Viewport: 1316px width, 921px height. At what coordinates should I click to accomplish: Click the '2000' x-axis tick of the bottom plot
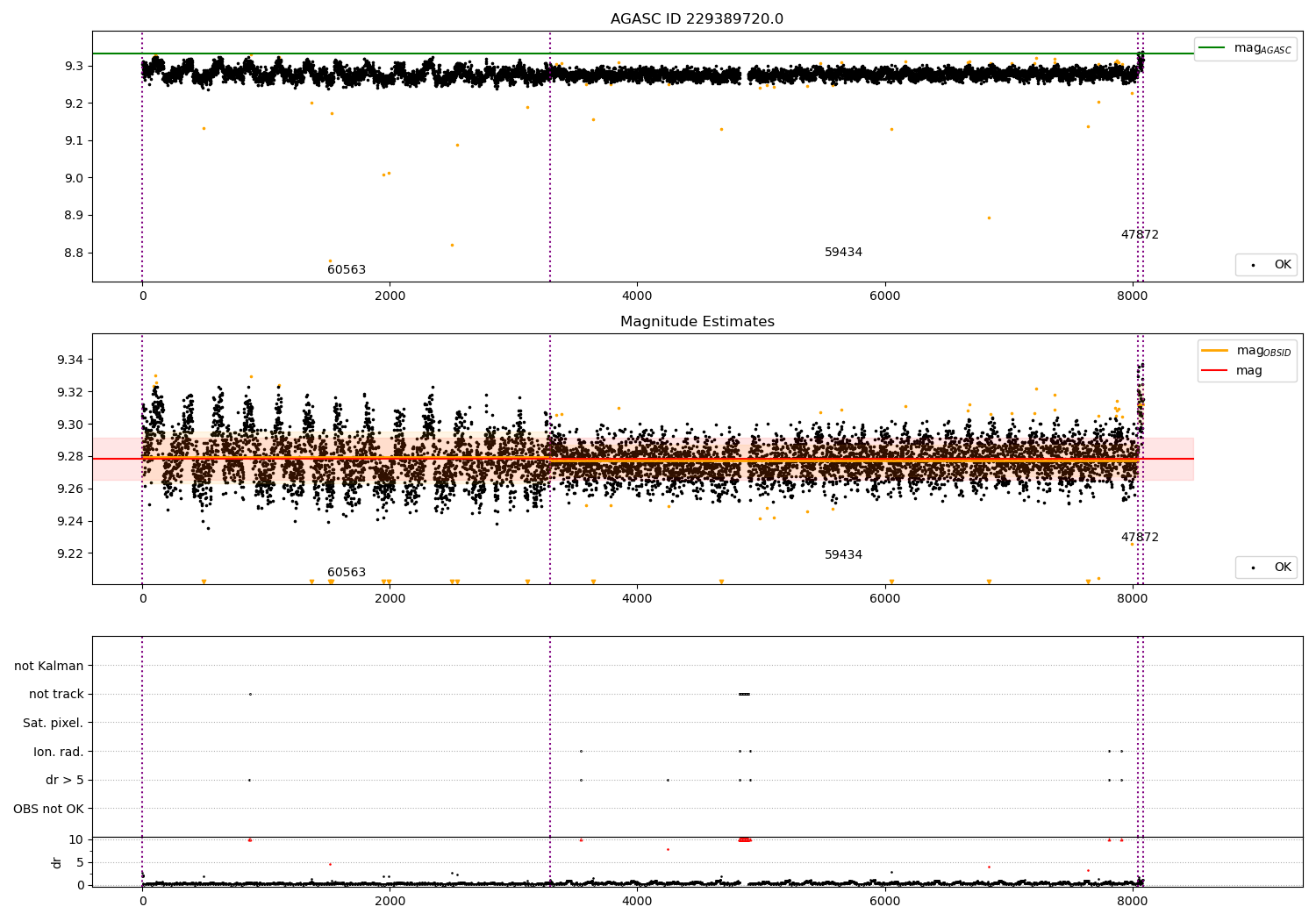coord(390,901)
